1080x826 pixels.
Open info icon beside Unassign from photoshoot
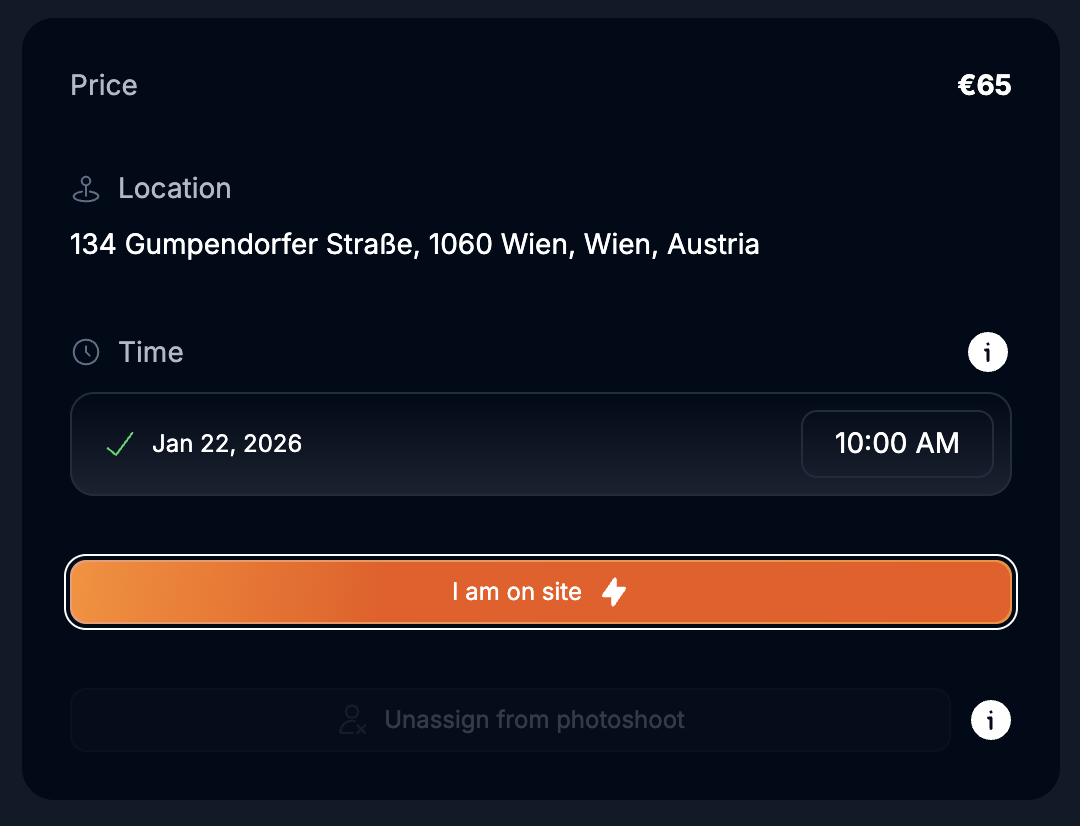pyautogui.click(x=990, y=720)
